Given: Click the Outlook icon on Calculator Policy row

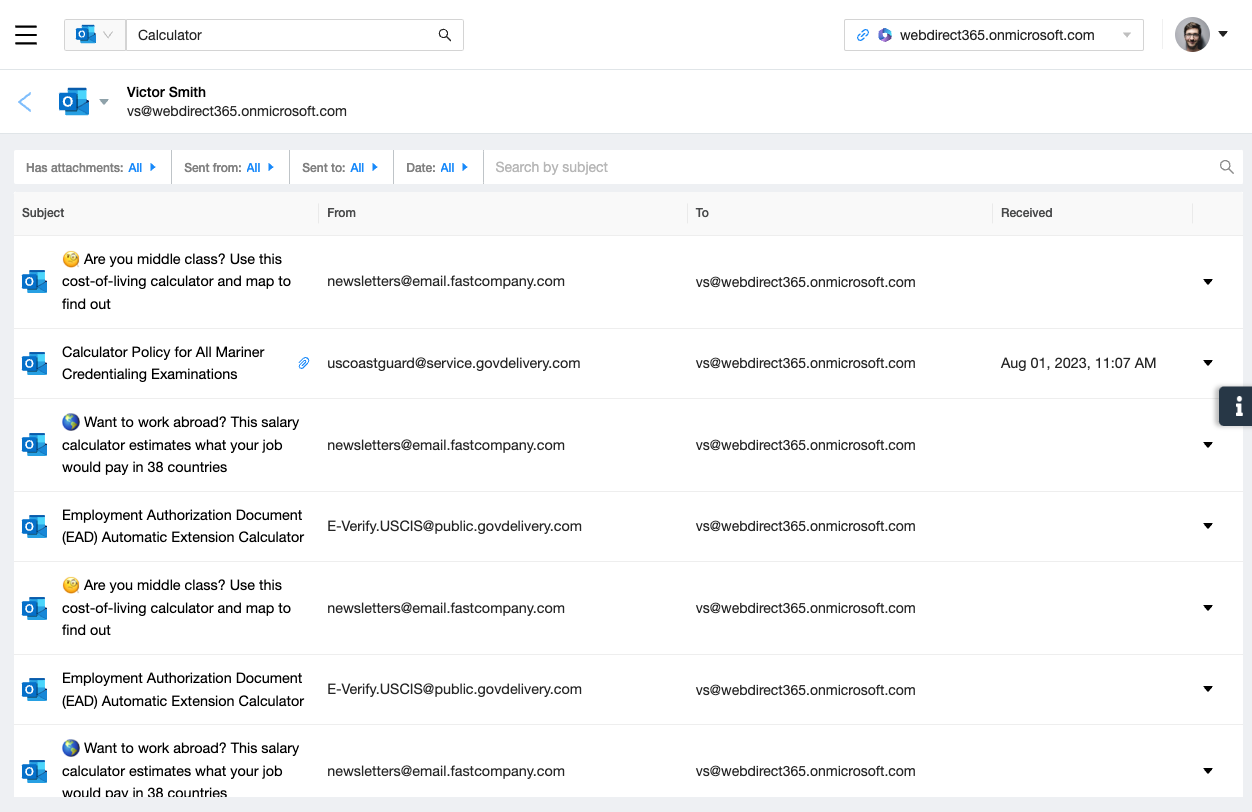Looking at the screenshot, I should [35, 363].
